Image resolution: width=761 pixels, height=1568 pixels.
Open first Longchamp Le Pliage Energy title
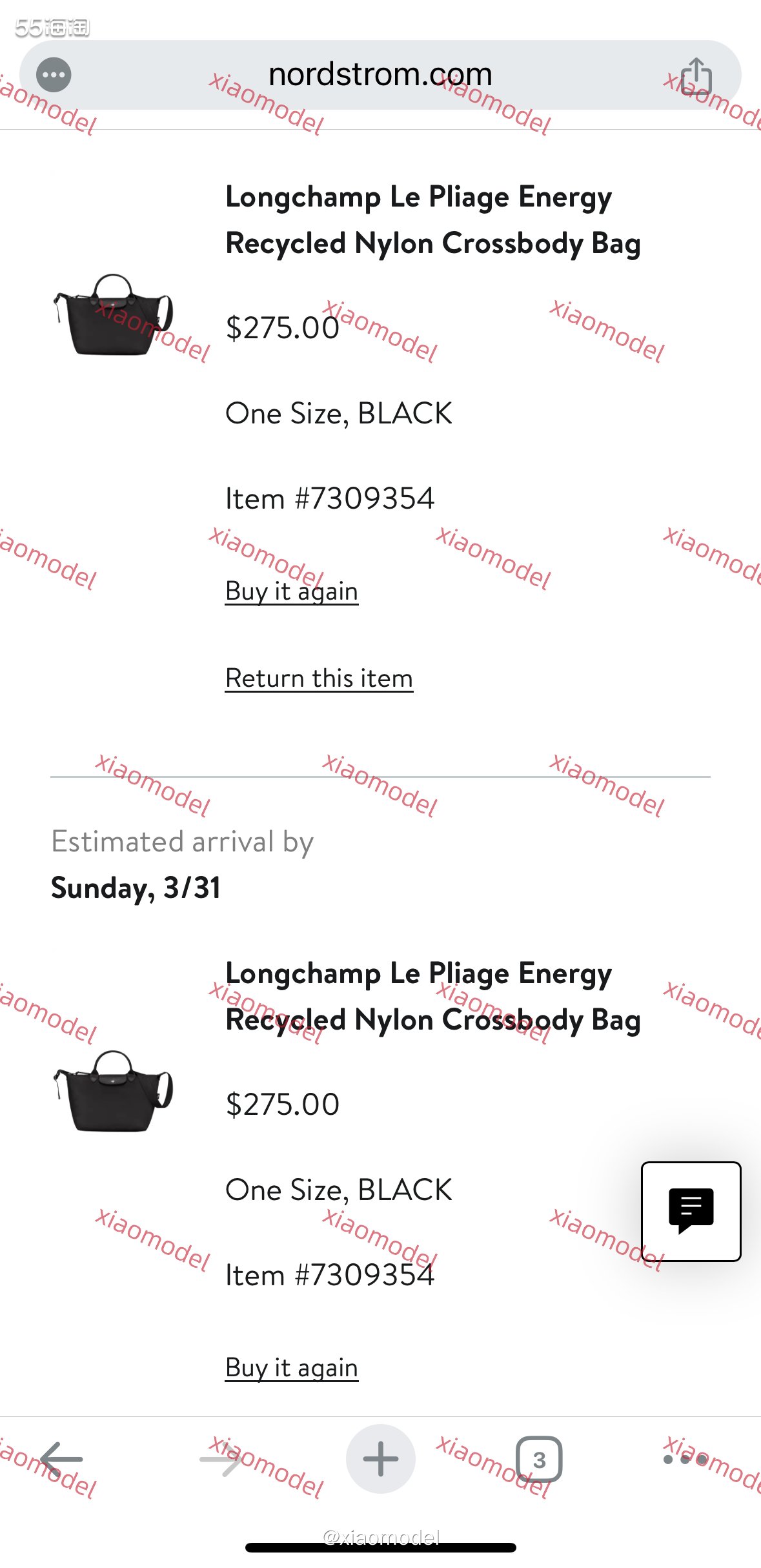(433, 220)
